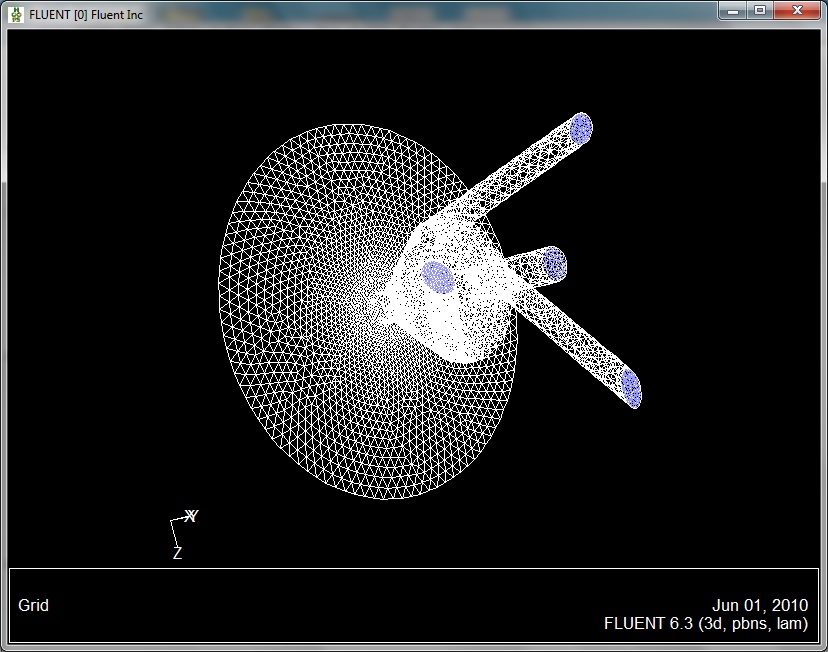This screenshot has height=652, width=828.
Task: Click the XYZ axis triad origin
Action: 176,520
